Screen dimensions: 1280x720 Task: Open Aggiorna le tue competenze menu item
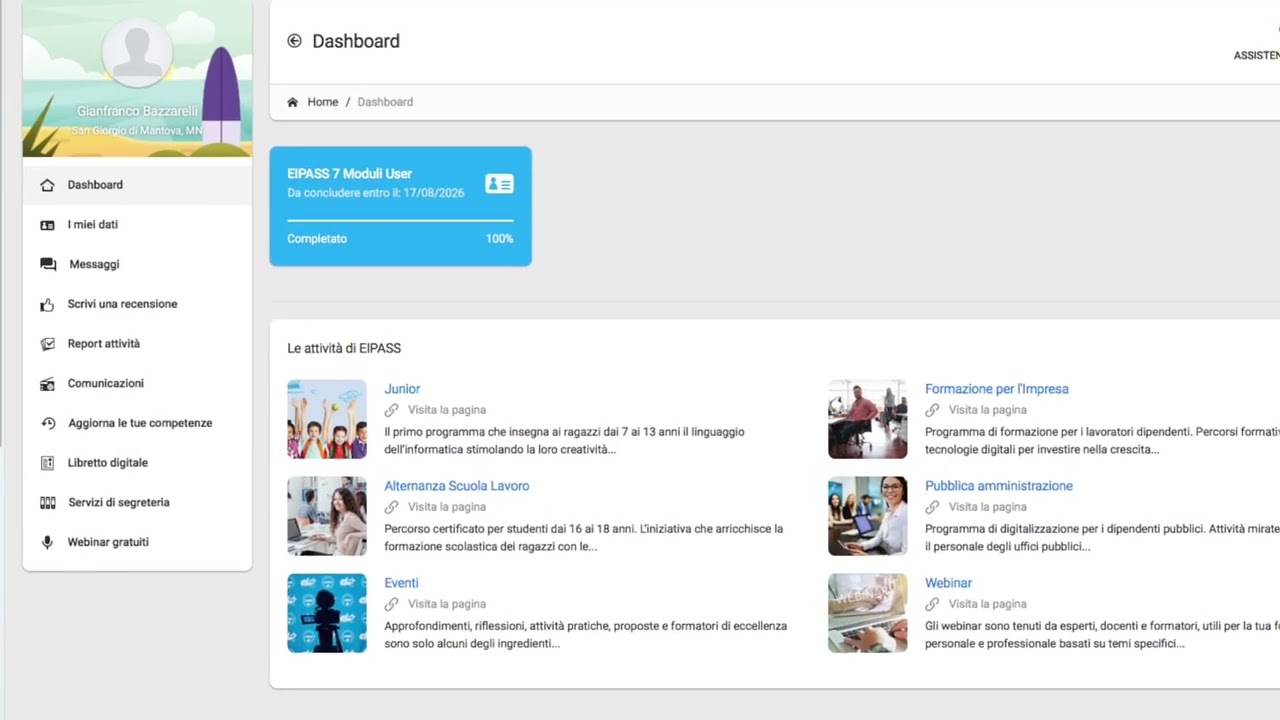click(137, 423)
